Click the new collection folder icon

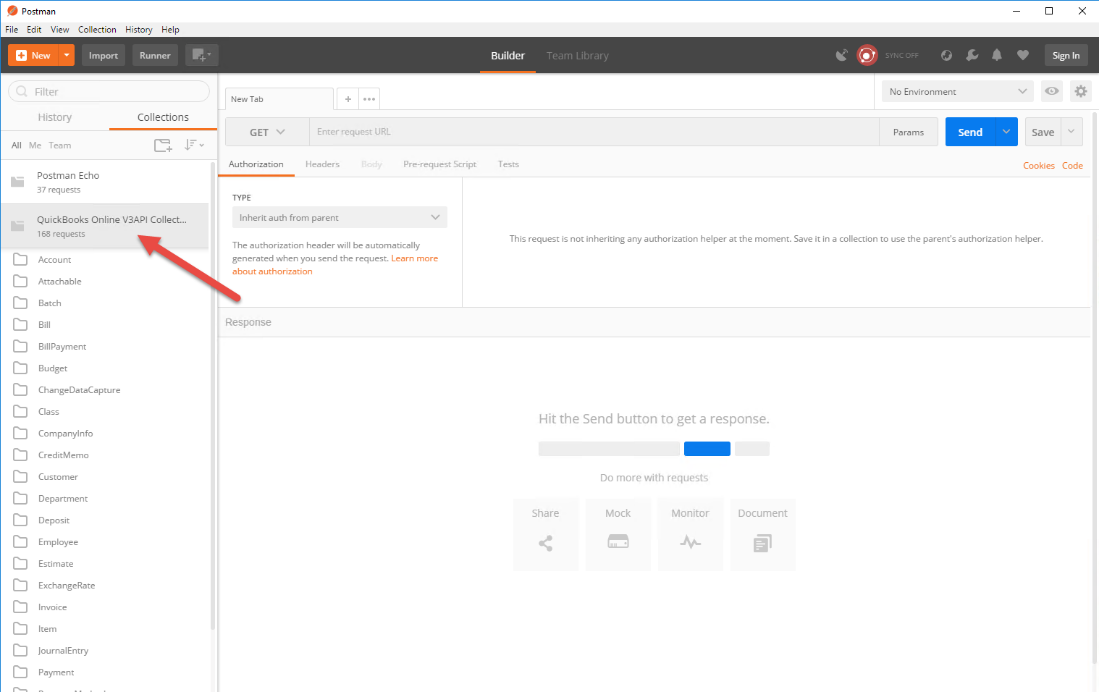click(x=163, y=145)
